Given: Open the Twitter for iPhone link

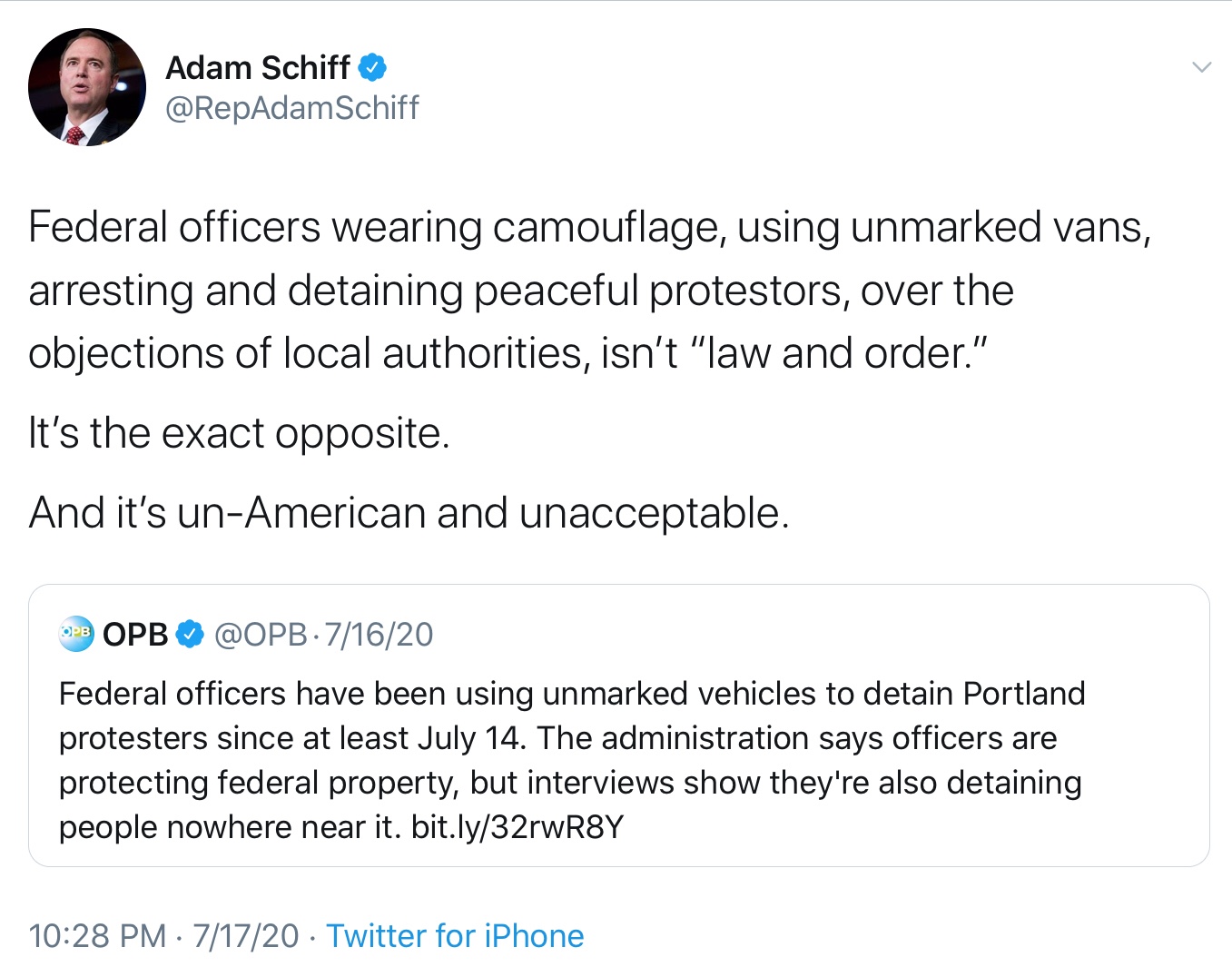Looking at the screenshot, I should coord(455,936).
